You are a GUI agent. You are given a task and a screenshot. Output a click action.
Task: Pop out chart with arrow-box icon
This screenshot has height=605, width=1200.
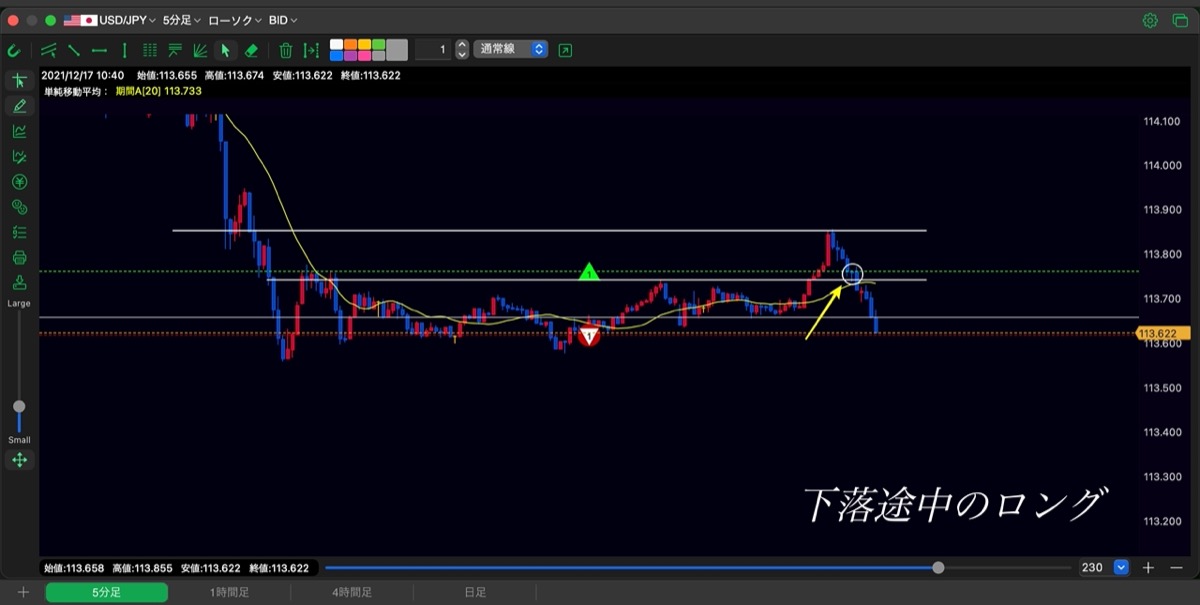pyautogui.click(x=566, y=50)
